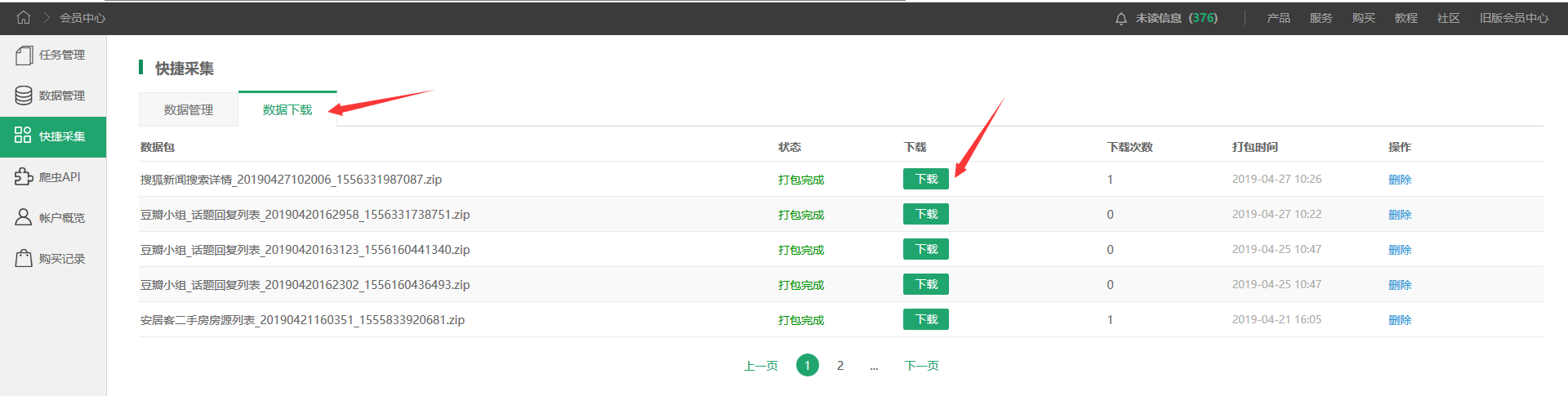Go to previous page 上一页

[x=760, y=366]
